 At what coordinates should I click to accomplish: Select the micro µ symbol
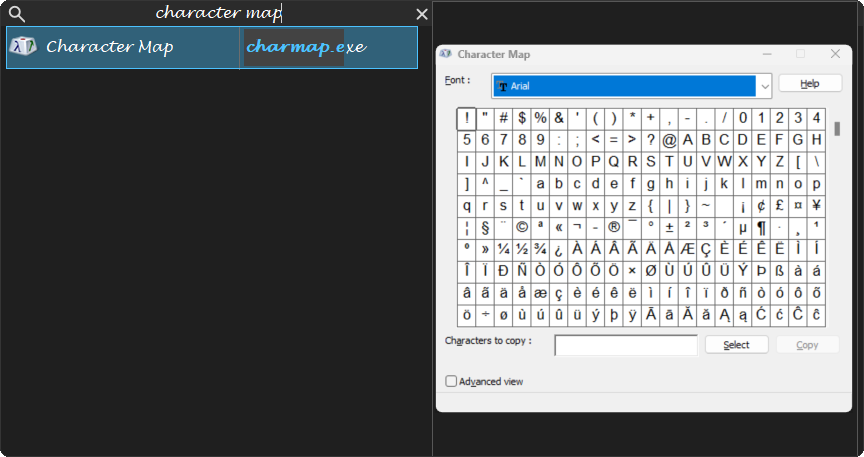(743, 228)
